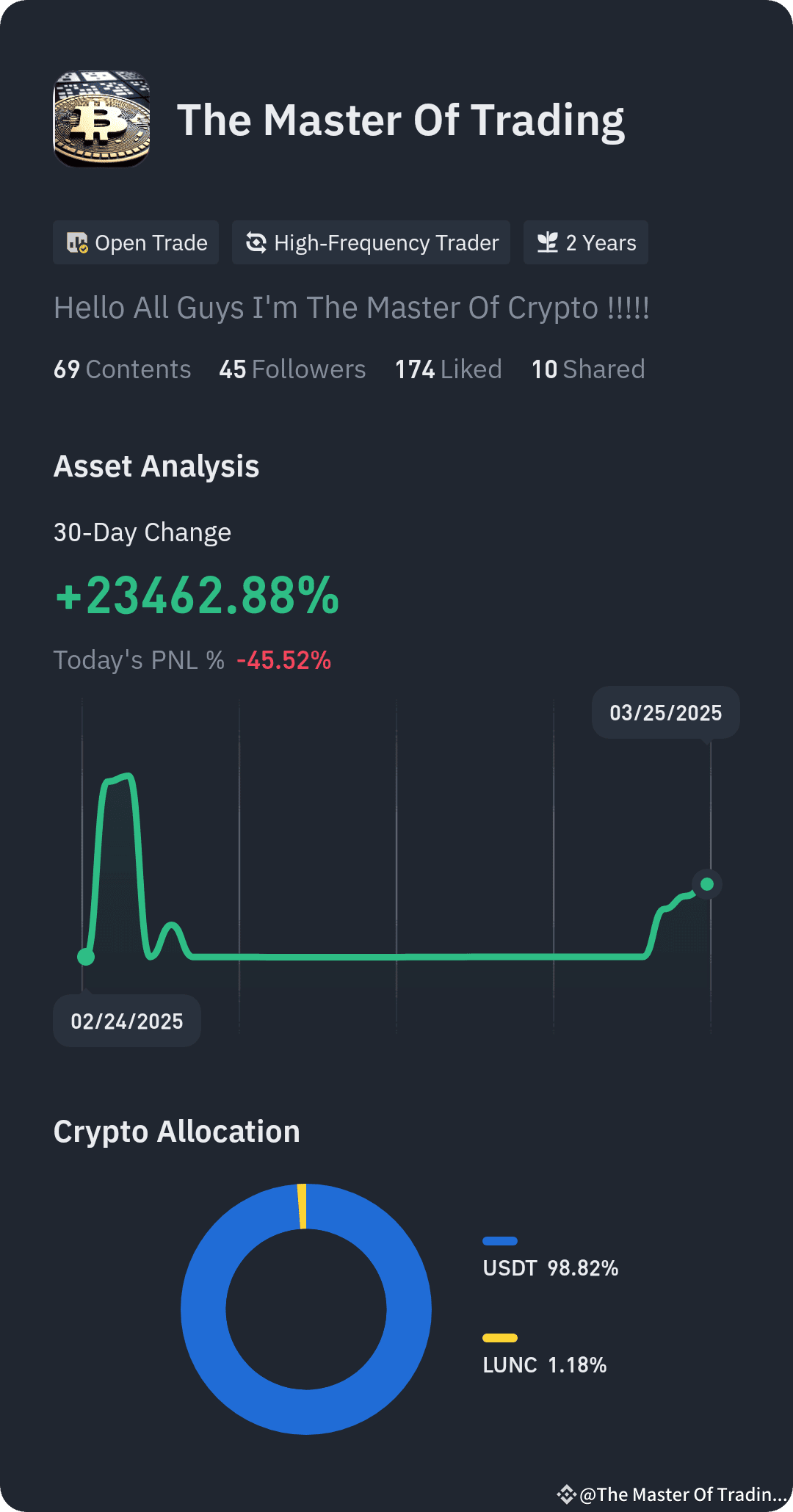Click The Master Of Trading title

(401, 120)
